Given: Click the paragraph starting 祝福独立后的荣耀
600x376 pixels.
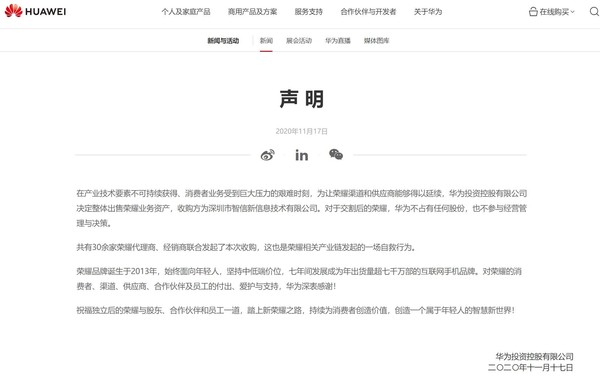Looking at the screenshot, I should click(x=295, y=310).
